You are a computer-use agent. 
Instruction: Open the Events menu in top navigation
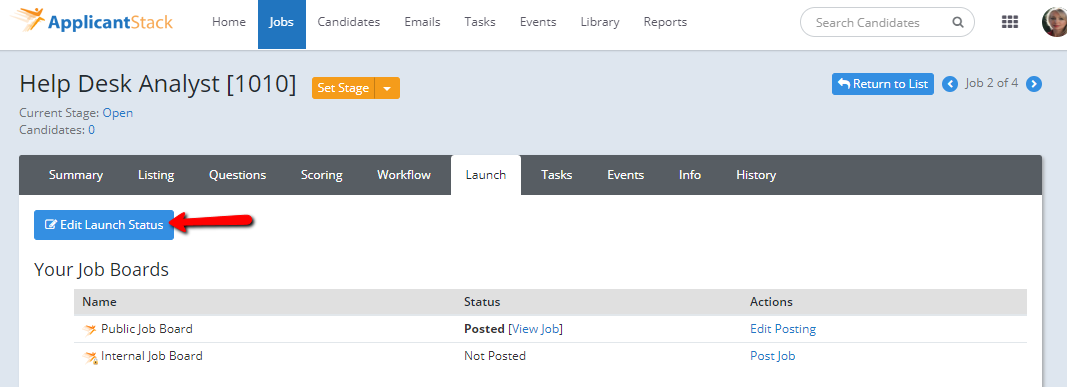coord(538,22)
